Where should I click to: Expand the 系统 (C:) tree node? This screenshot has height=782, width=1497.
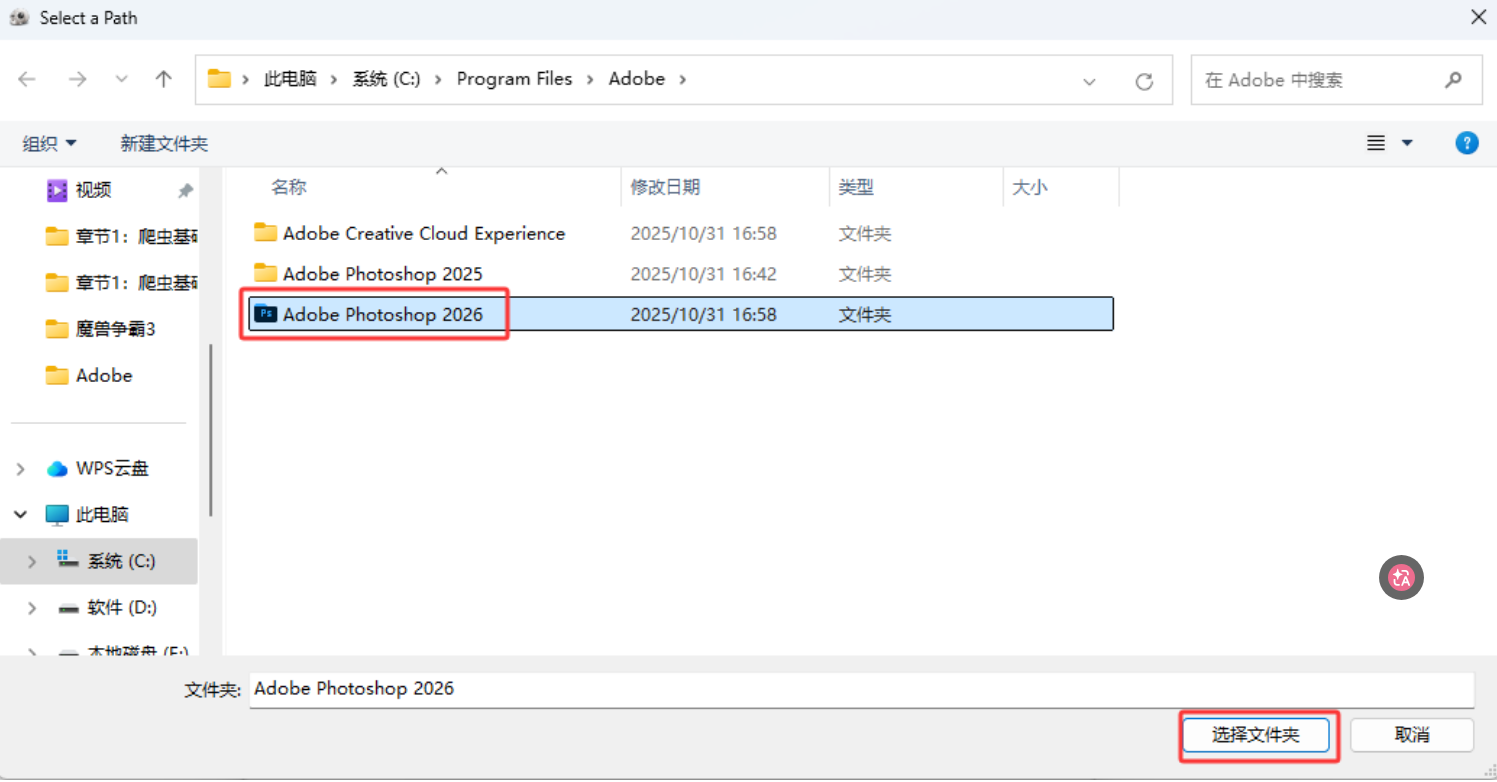(x=32, y=561)
